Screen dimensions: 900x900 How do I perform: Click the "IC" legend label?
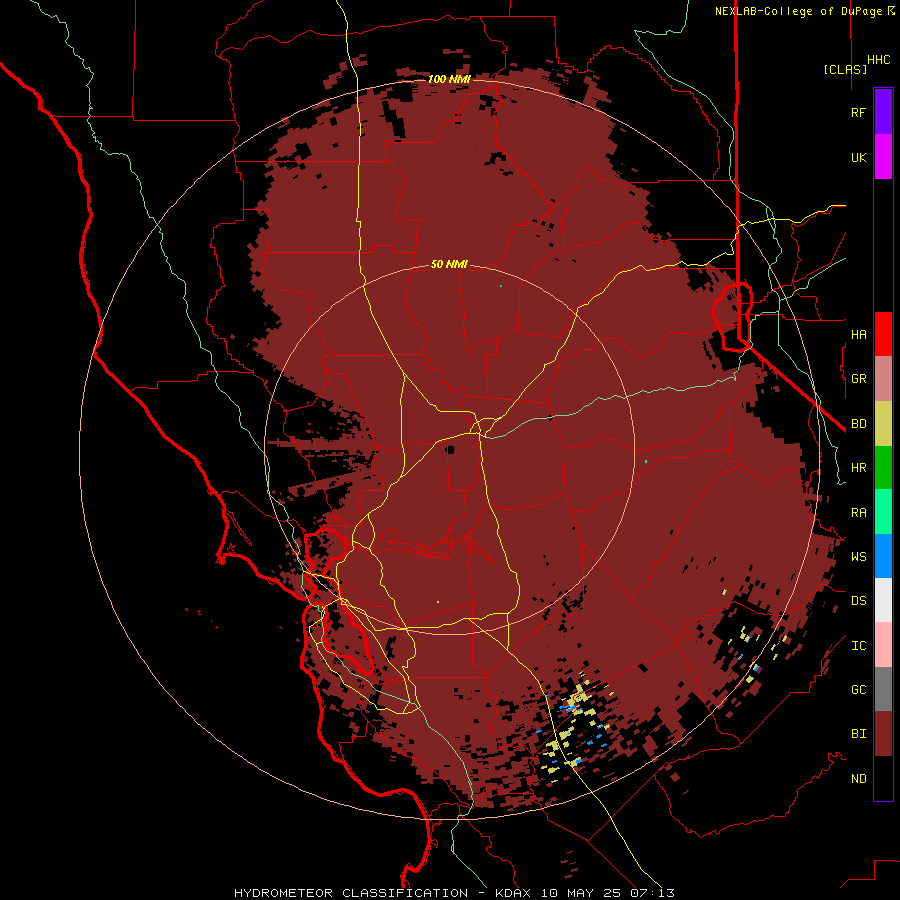pos(858,646)
